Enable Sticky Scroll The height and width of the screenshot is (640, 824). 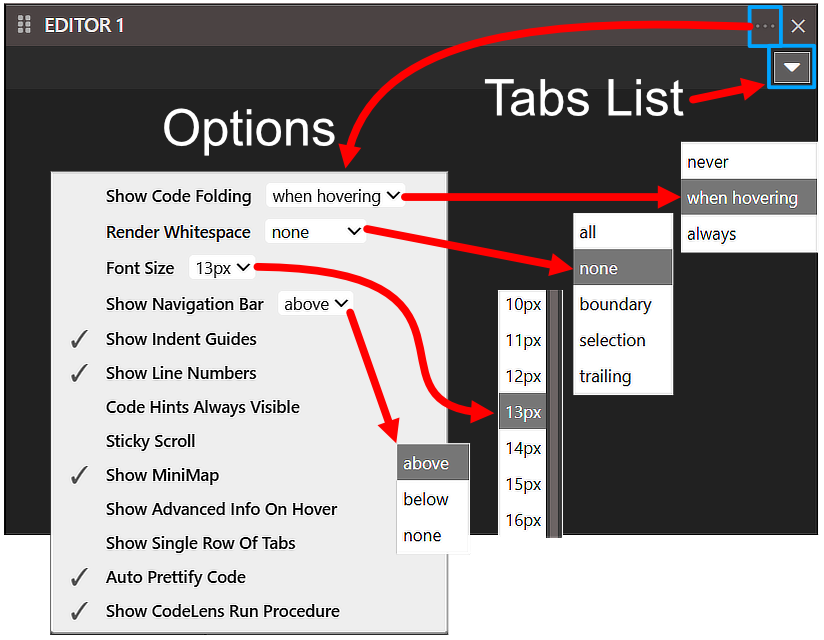click(150, 441)
